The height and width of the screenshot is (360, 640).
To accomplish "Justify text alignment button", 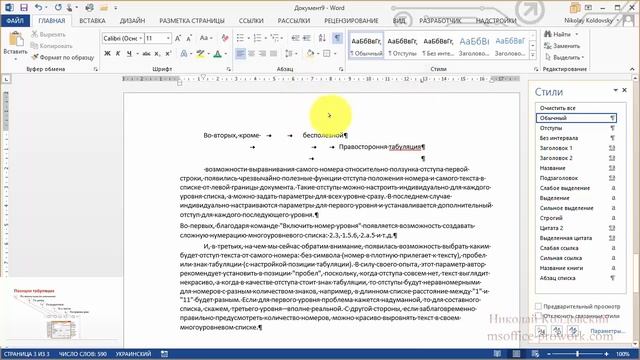I will coord(273,53).
